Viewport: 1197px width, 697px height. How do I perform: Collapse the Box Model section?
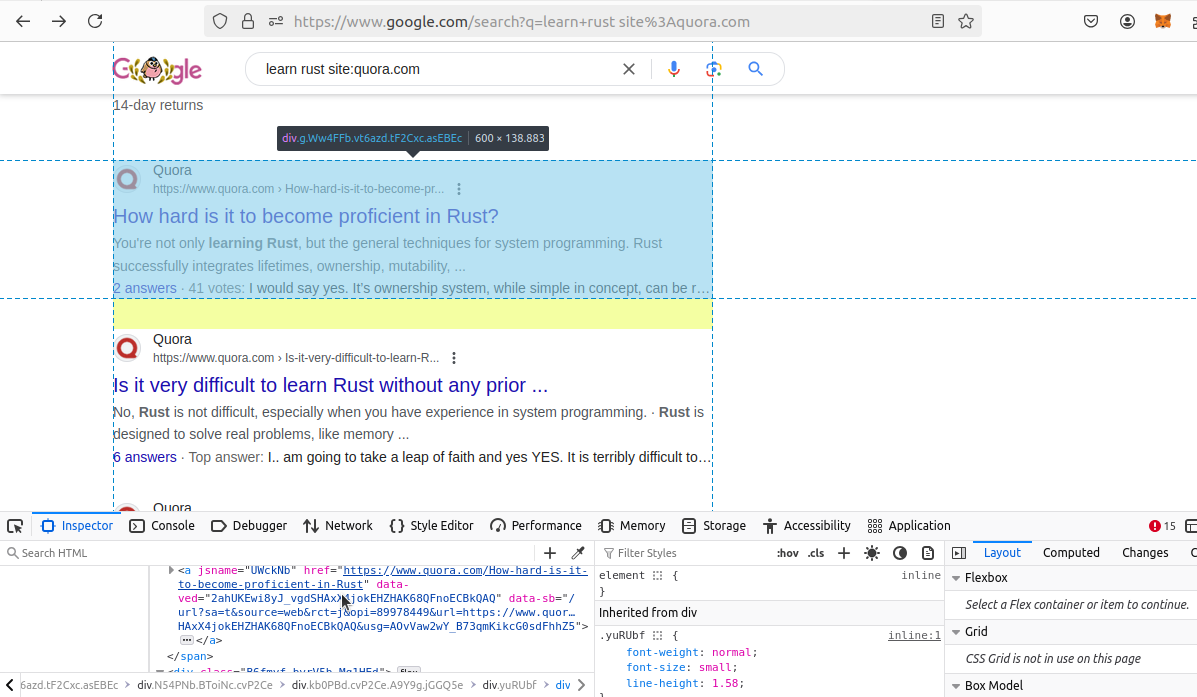coord(956,686)
